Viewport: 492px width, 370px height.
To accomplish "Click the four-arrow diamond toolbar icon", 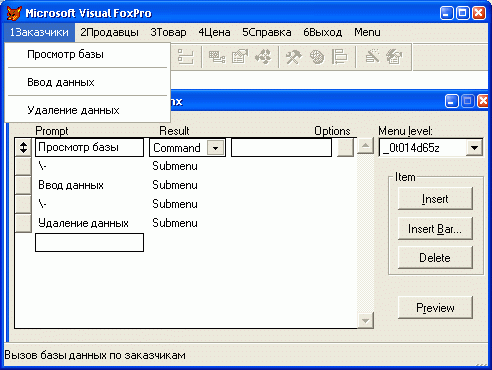I will coord(263,57).
